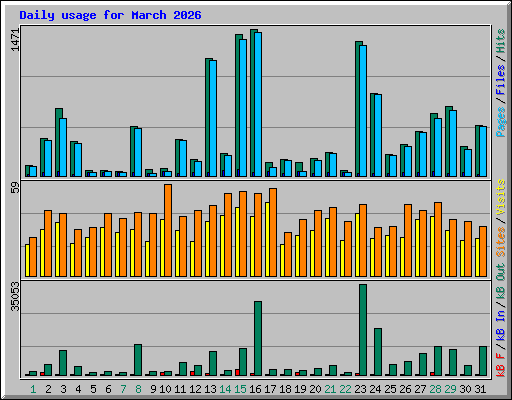The height and width of the screenshot is (400, 512).
Task: Select day 20 label on x-axis
Action: (x=315, y=389)
